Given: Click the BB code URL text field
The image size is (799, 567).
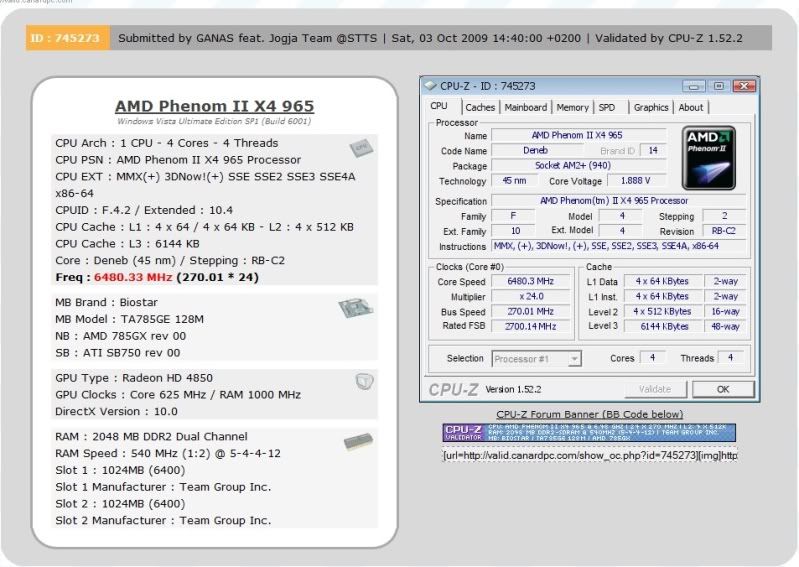Looking at the screenshot, I should pos(589,455).
